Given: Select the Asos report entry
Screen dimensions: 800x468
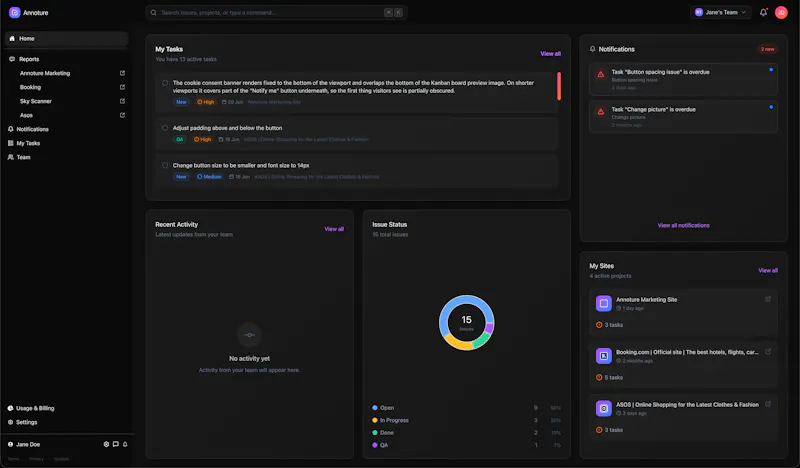Looking at the screenshot, I should tap(26, 115).
